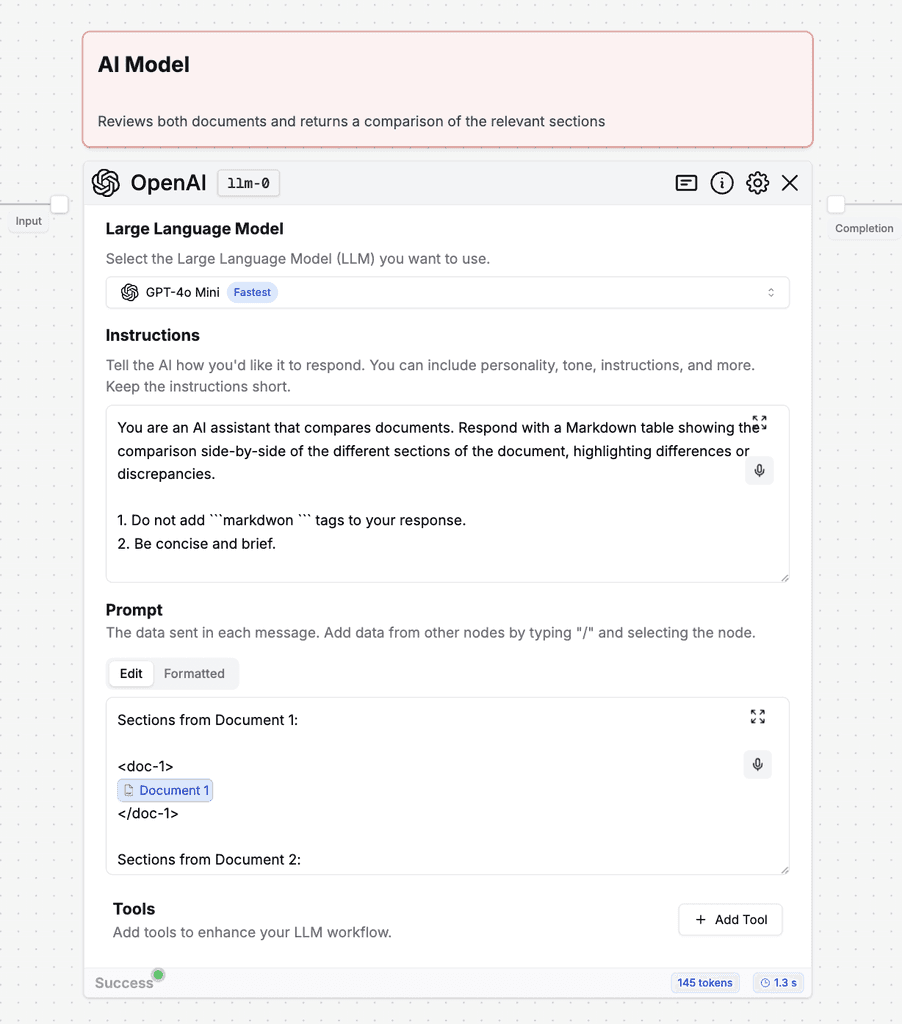Activate microphone dictation in the Instructions field

(x=759, y=470)
